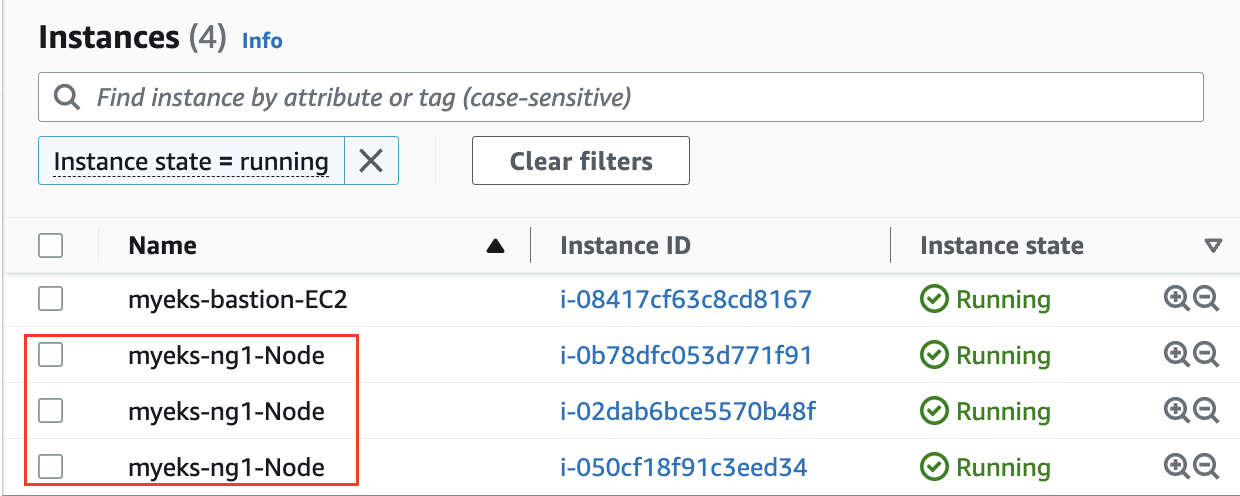
Task: Click the zoom-in icon for instance i-050cf18f91c3eed34
Action: coord(1177,467)
